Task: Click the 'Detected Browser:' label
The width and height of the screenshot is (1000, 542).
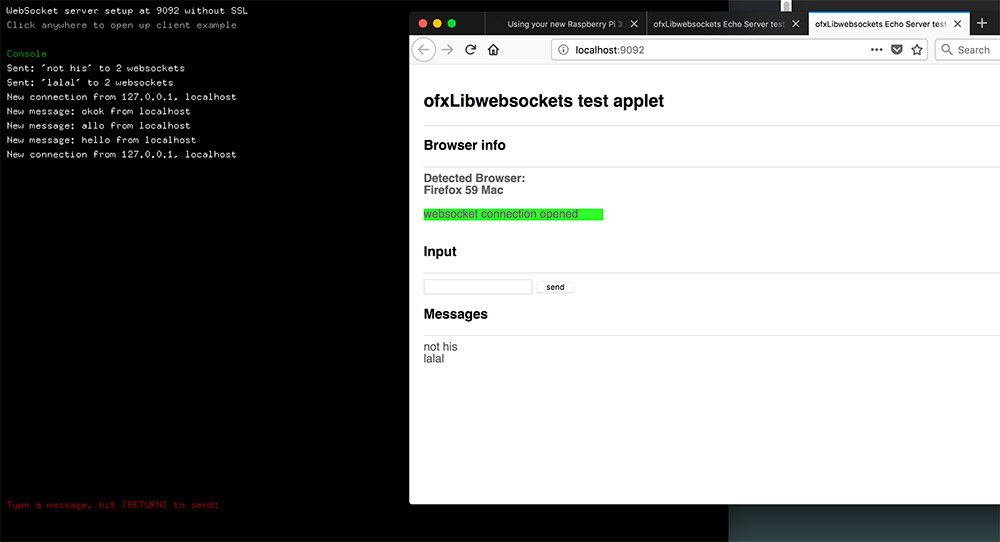Action: (474, 178)
